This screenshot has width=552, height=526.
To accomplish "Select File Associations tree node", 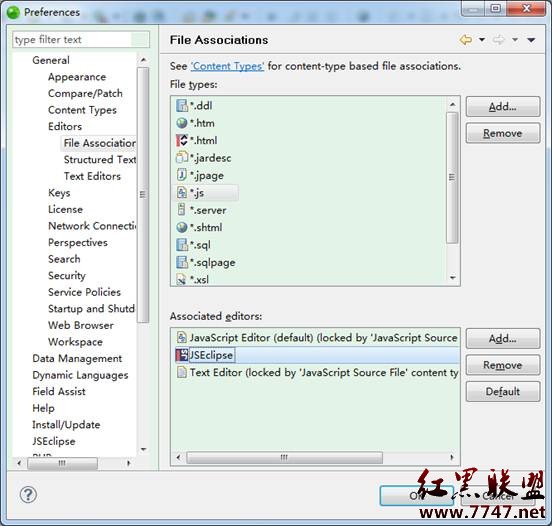I will pyautogui.click(x=100, y=143).
